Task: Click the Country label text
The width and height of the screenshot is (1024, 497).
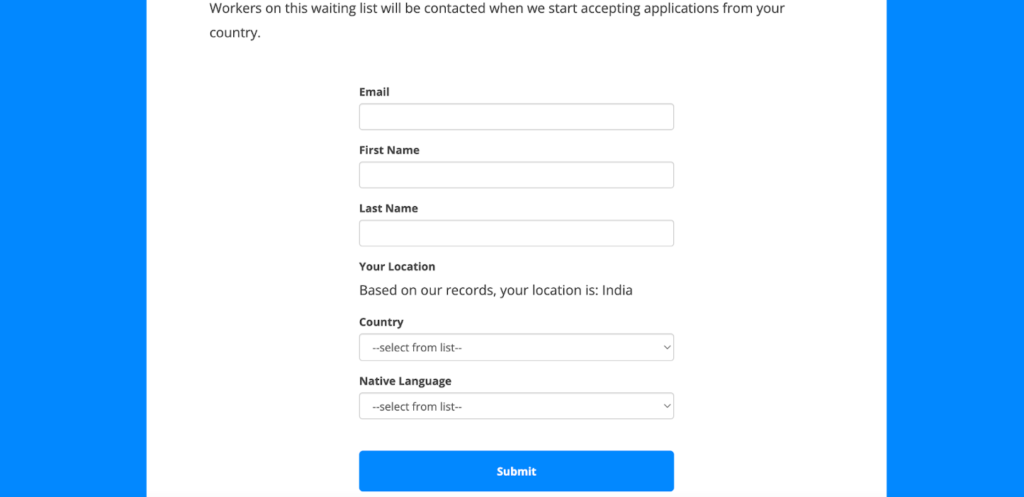Action: pos(381,322)
